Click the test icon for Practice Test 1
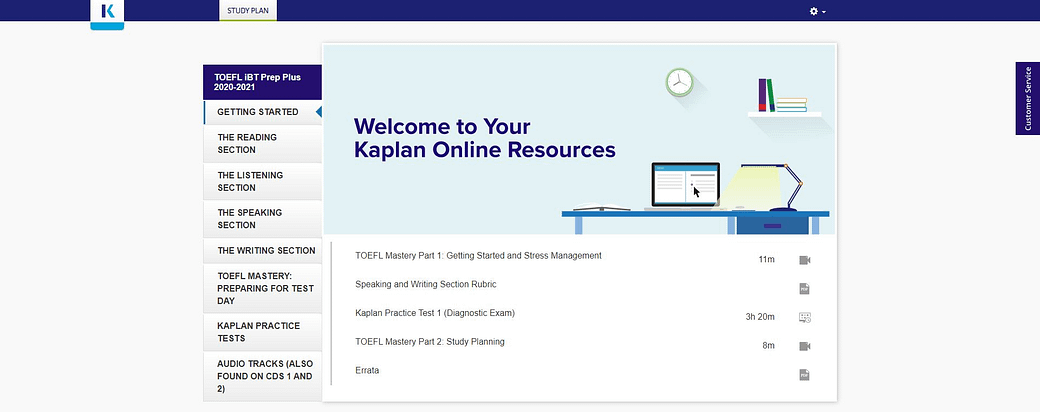Screen dimensions: 1040x412 (x=805, y=317)
